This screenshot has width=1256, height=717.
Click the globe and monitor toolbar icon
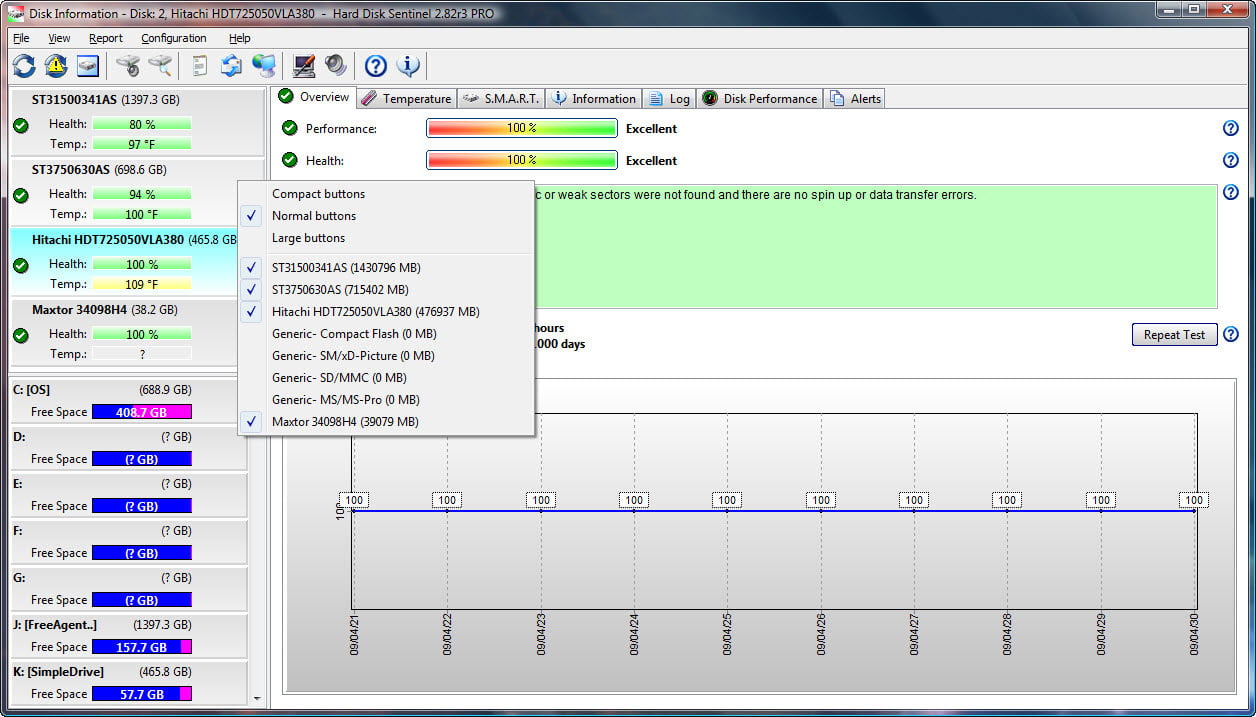coord(264,66)
